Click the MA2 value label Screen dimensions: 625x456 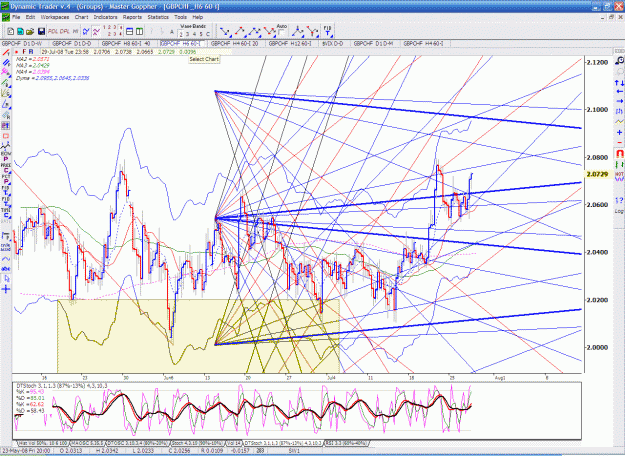(33, 59)
